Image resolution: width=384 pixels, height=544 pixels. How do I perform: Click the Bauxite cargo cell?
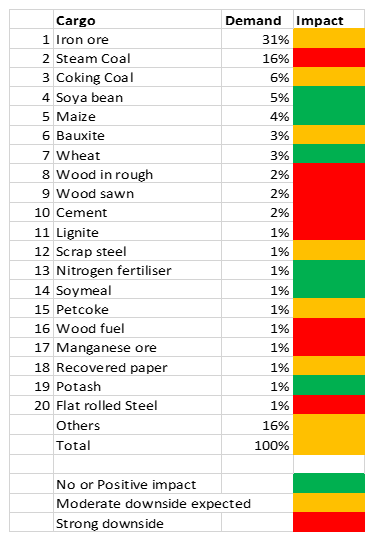click(x=137, y=135)
